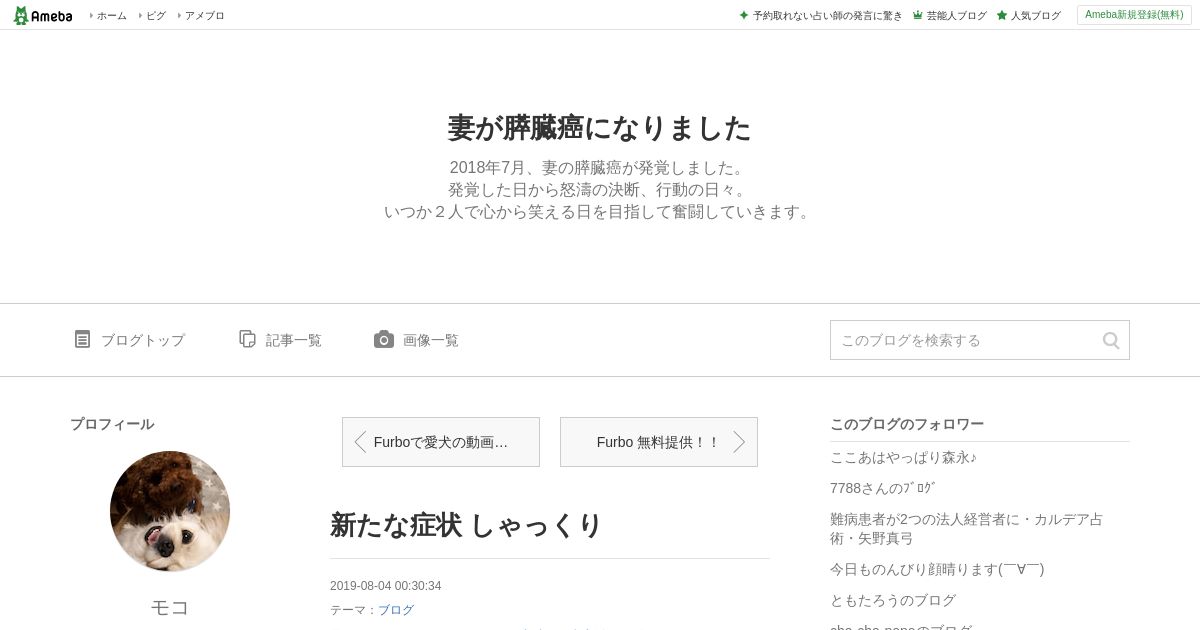Go to 記事一覧 tab
The height and width of the screenshot is (630, 1200).
coord(294,340)
